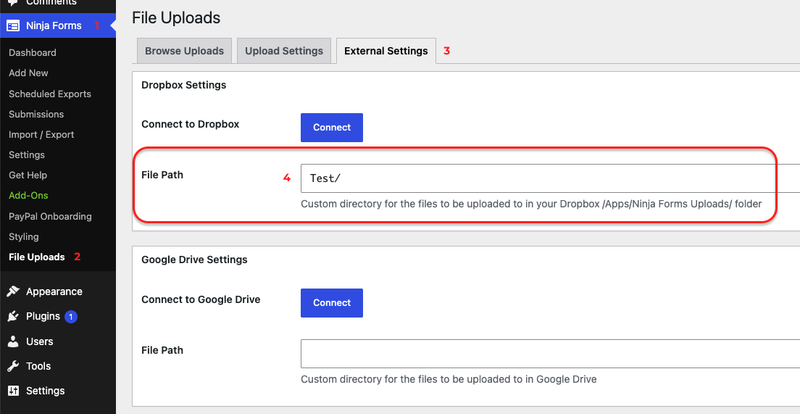Focus the Dropbox File Path field
This screenshot has height=414, width=800.
tap(550, 178)
